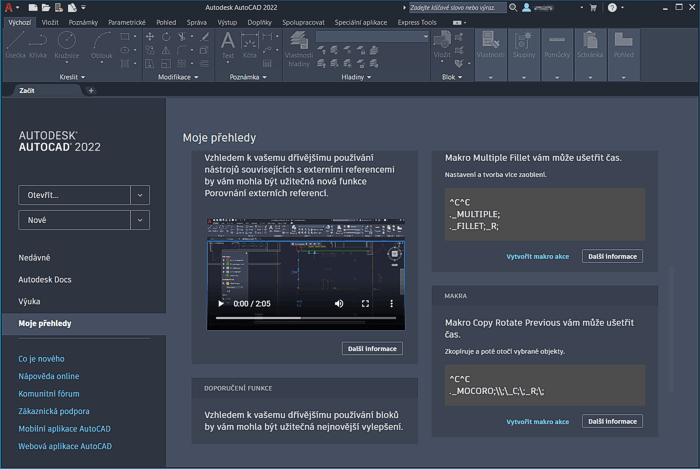This screenshot has height=469, width=700.
Task: Switch to the Vložit ribbon tab
Action: click(x=50, y=22)
